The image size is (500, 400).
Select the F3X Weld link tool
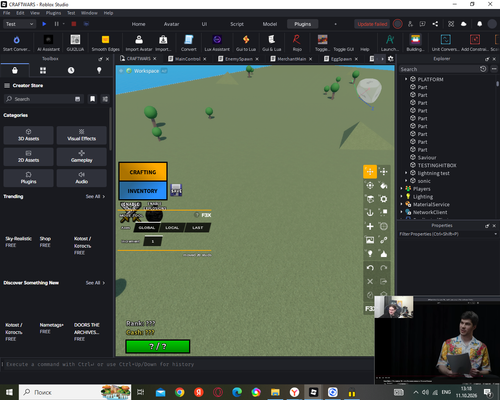pyautogui.click(x=384, y=240)
